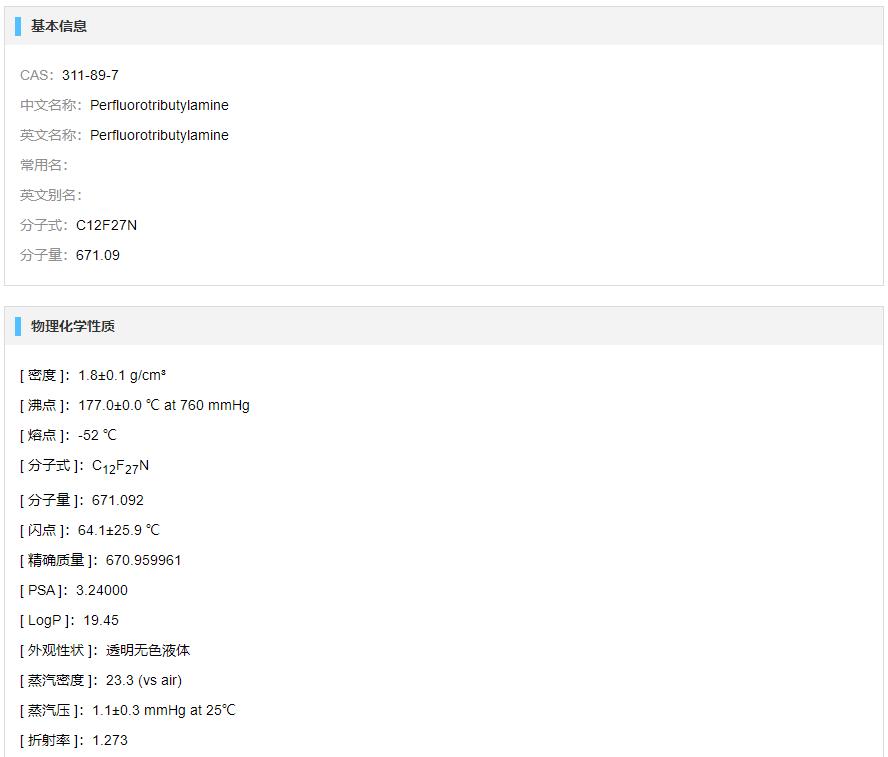Click the molecular formula C12F27N in basic info
This screenshot has width=888, height=757.
[x=106, y=225]
